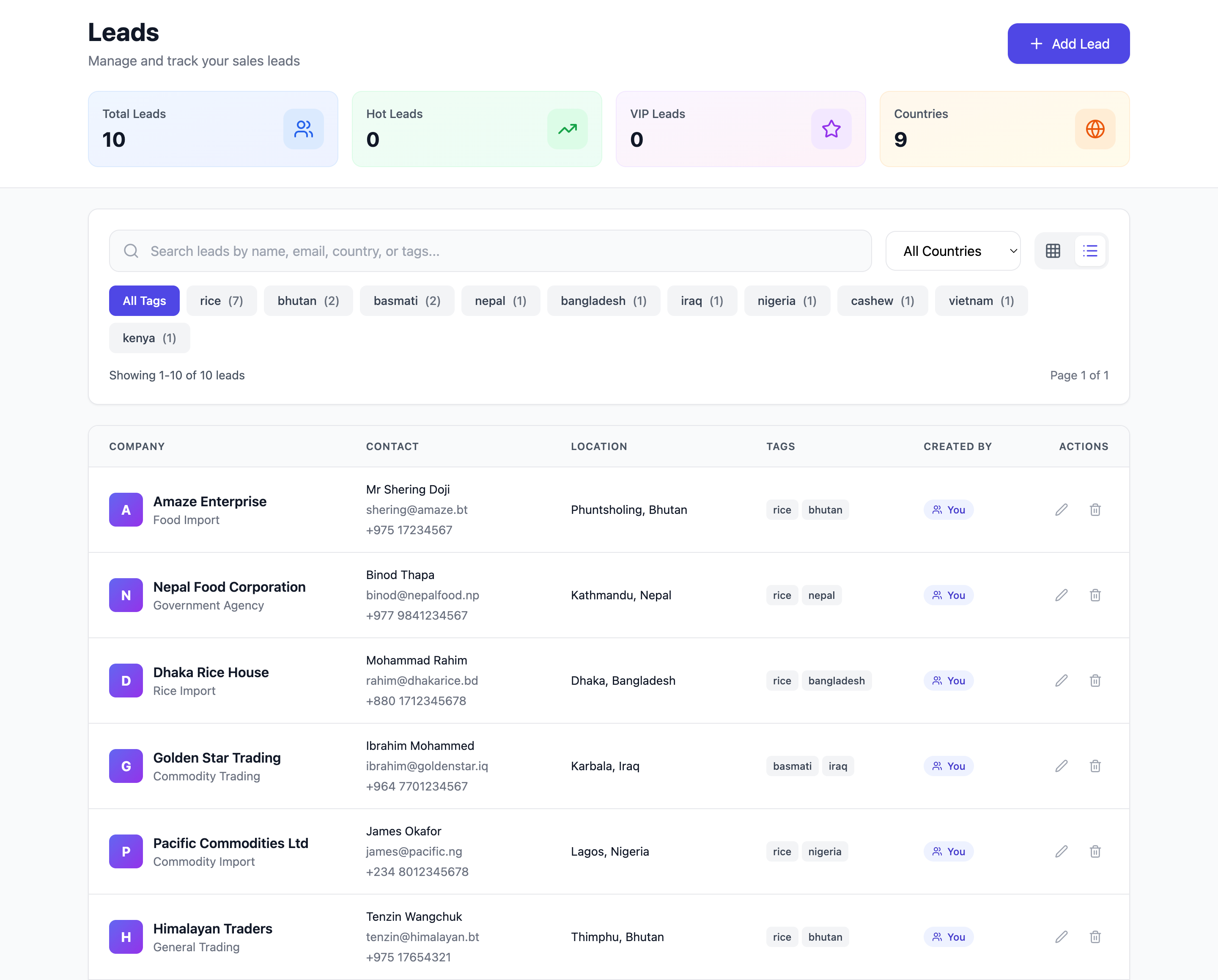Click the globe icon on Countries card

[x=1095, y=129]
